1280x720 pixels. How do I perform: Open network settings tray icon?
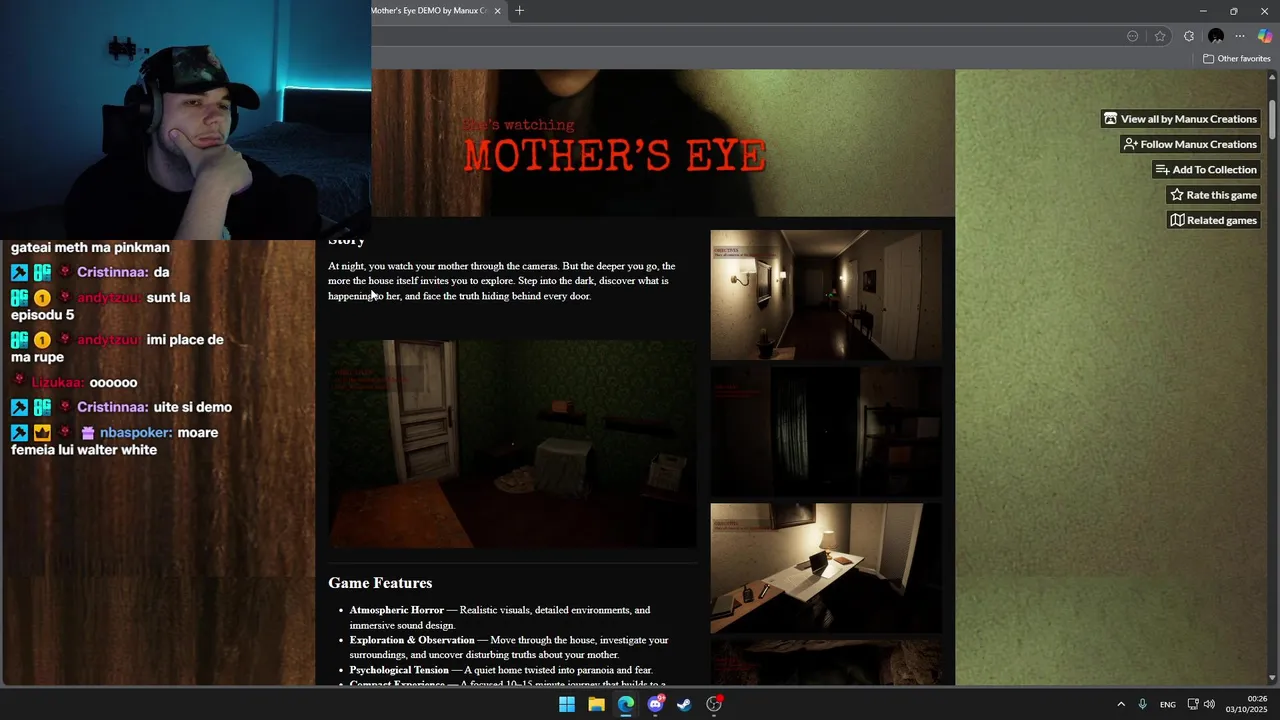1193,704
